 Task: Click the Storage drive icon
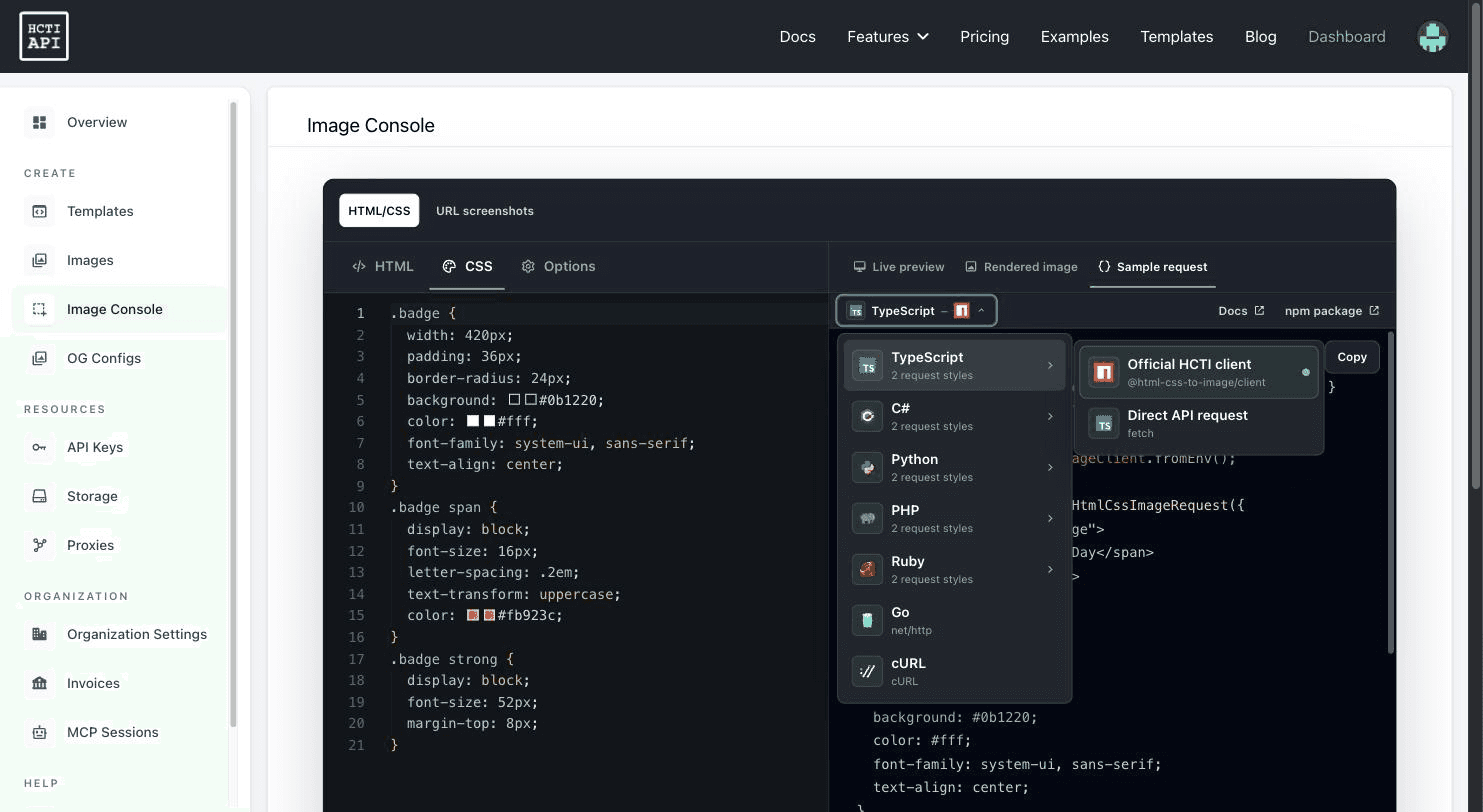coord(40,496)
